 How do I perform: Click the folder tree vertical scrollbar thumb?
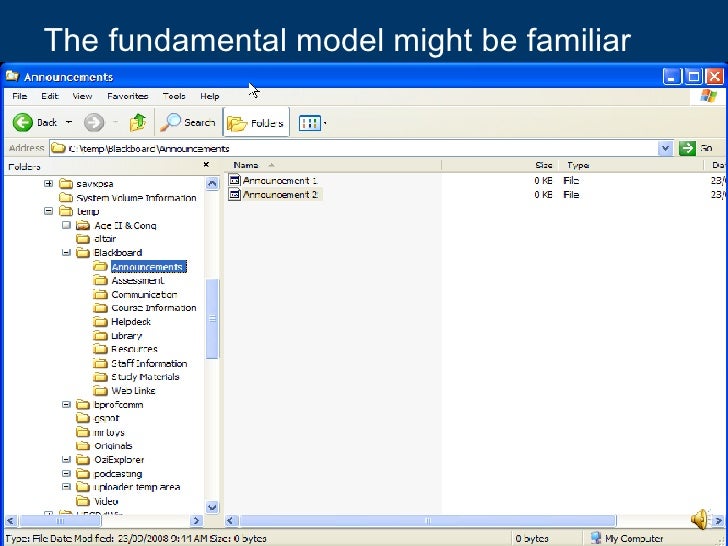click(x=212, y=318)
